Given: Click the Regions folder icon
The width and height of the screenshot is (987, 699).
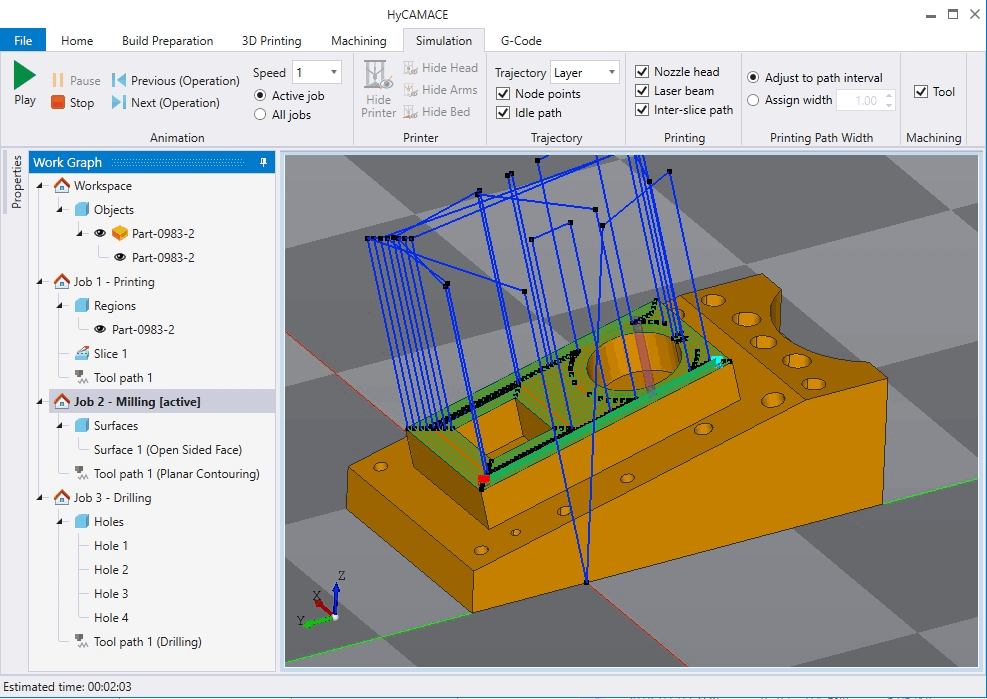Looking at the screenshot, I should coord(82,305).
